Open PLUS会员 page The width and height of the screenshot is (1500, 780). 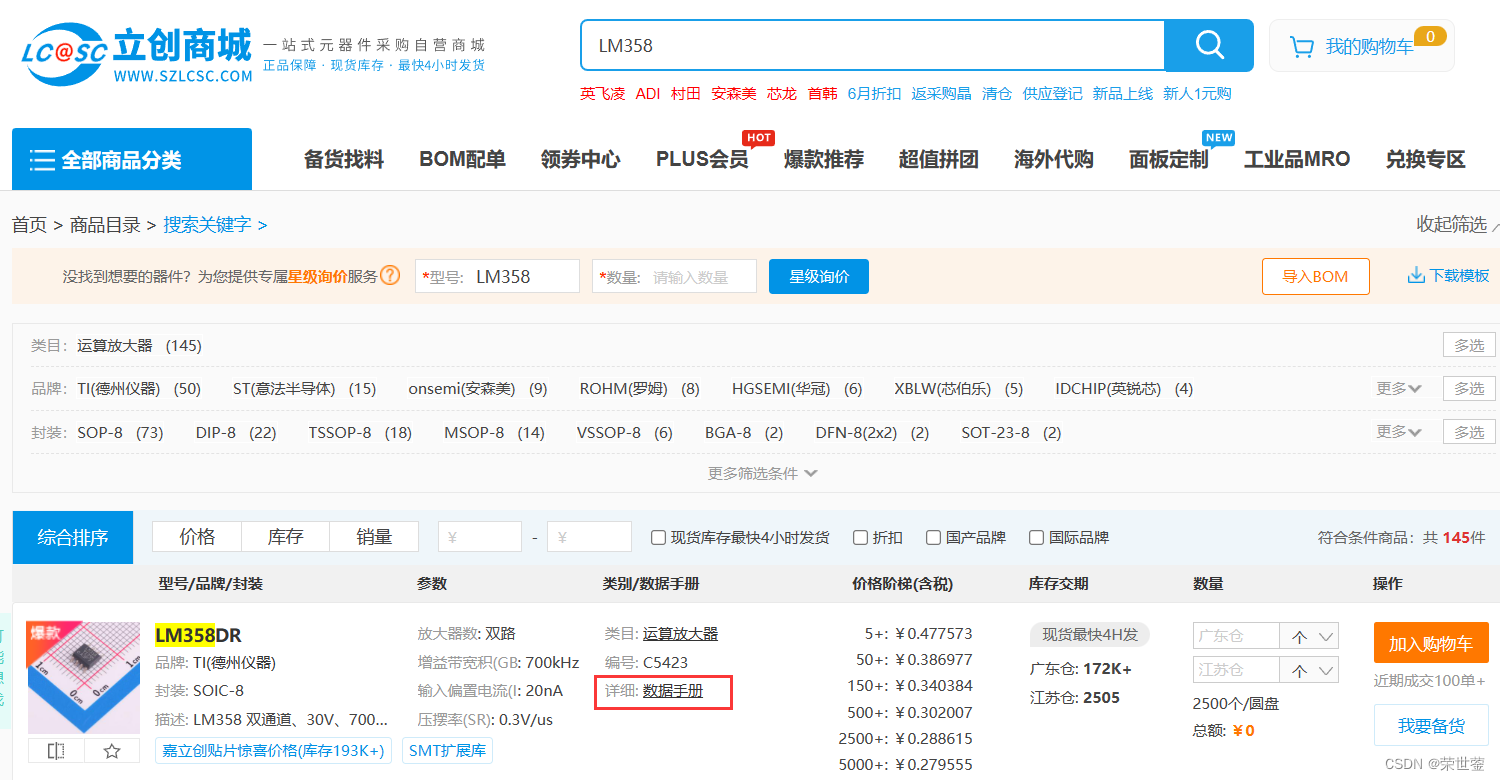(x=702, y=160)
